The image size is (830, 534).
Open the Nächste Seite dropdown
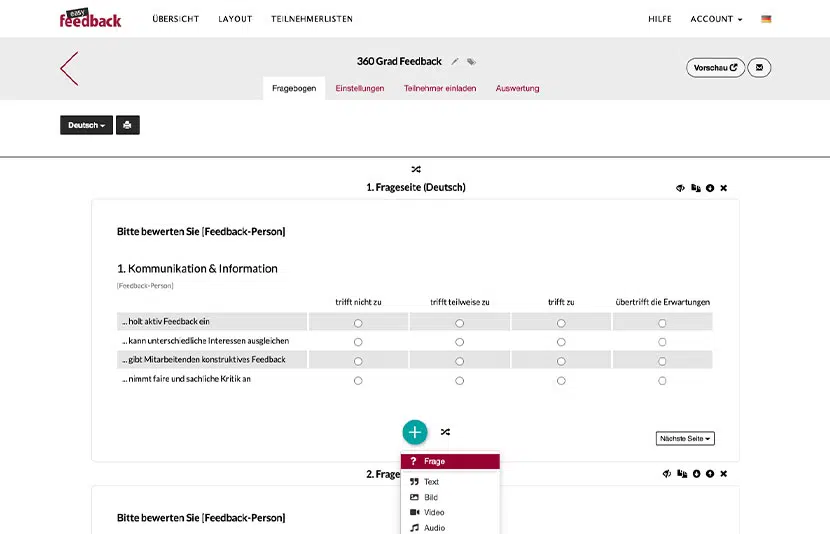pos(685,438)
